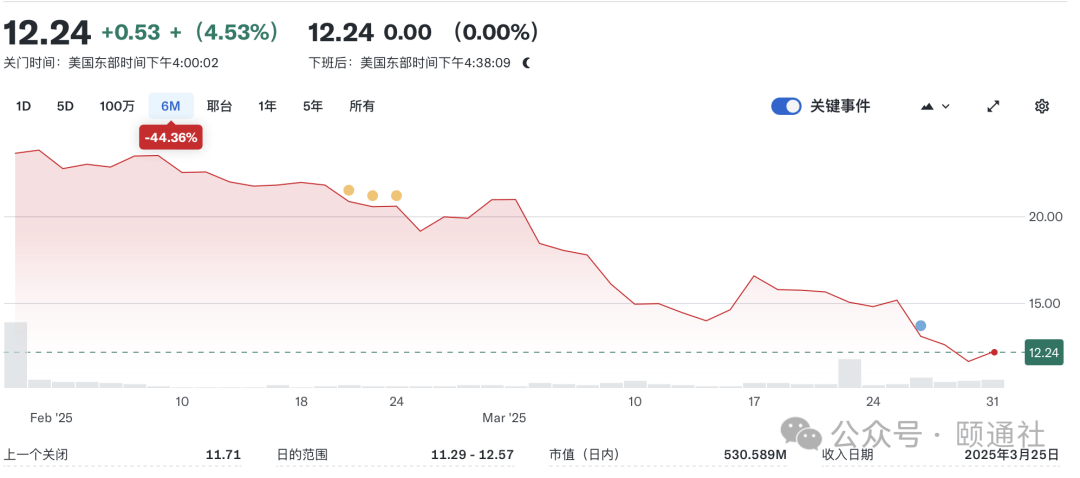Toggle the 关键事件 key events switch

pos(786,106)
